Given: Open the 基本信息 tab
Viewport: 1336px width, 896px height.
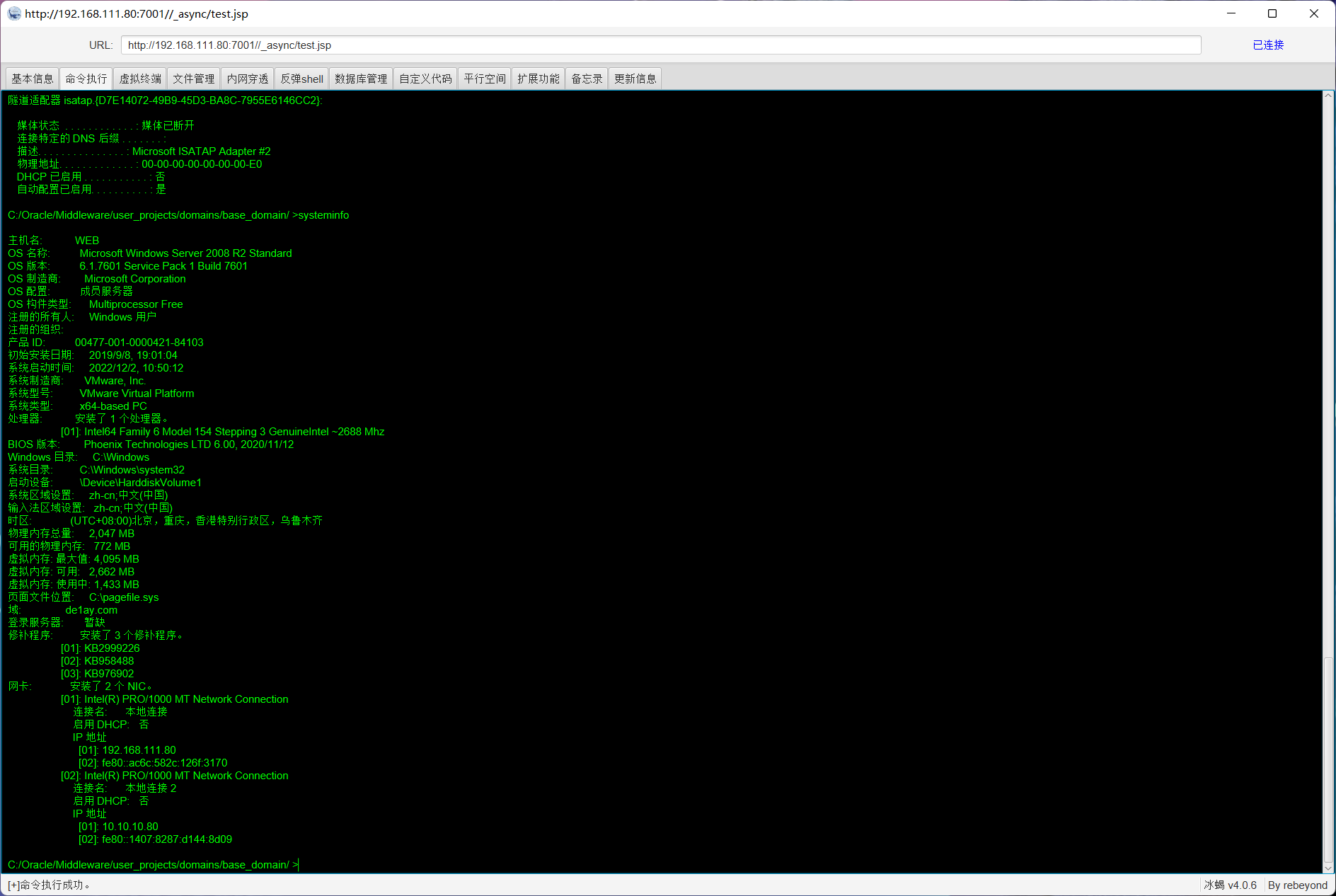Looking at the screenshot, I should [x=33, y=79].
